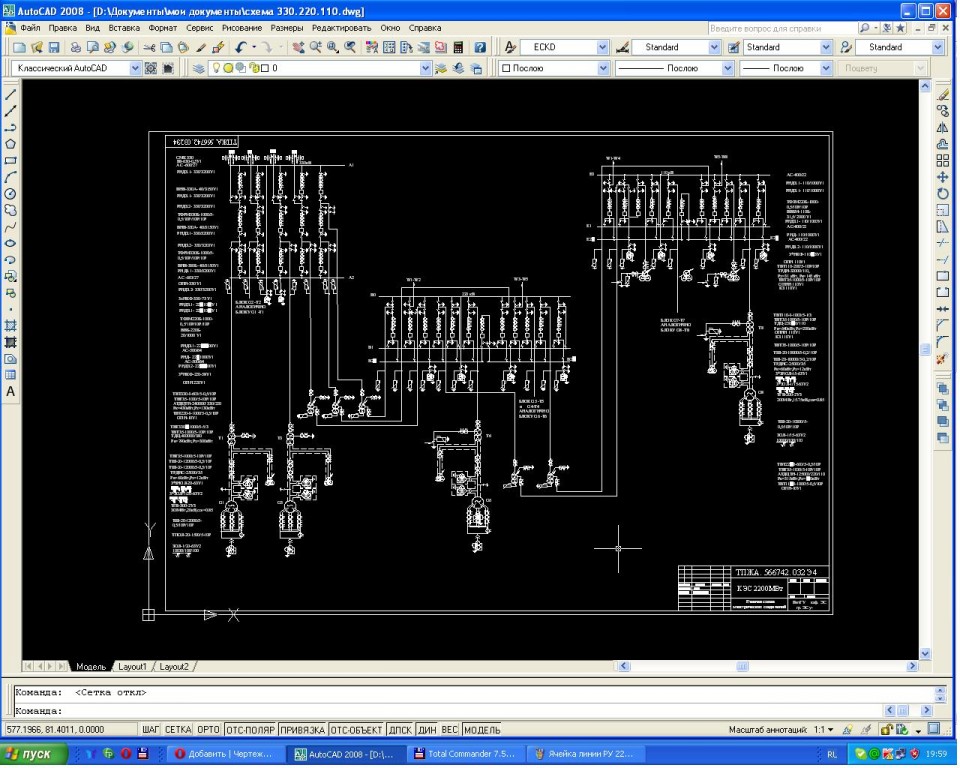Viewport: 960px width, 768px height.
Task: Open the Редактировать menu
Action: point(342,28)
